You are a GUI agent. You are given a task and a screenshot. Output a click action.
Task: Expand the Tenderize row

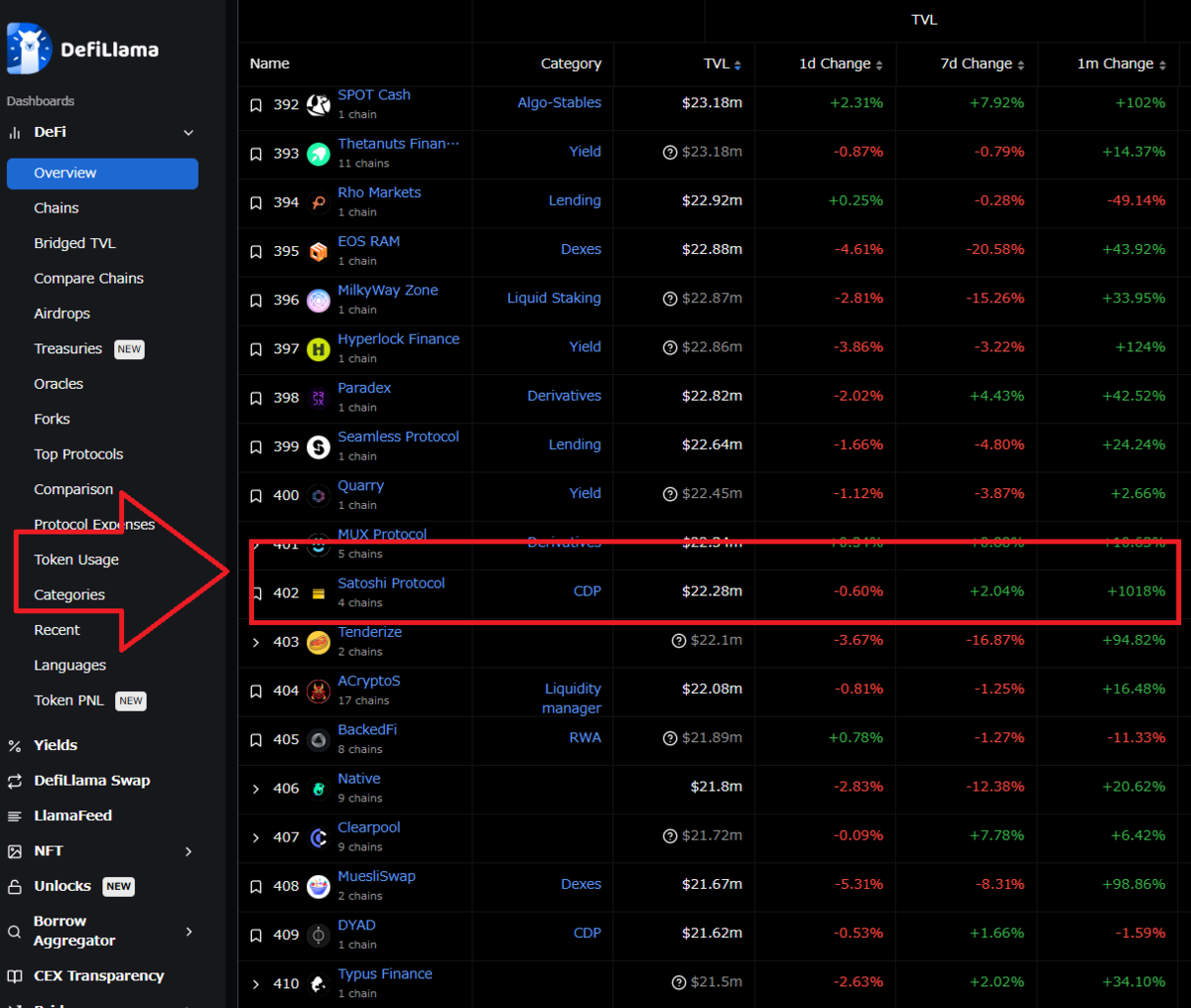(x=256, y=642)
